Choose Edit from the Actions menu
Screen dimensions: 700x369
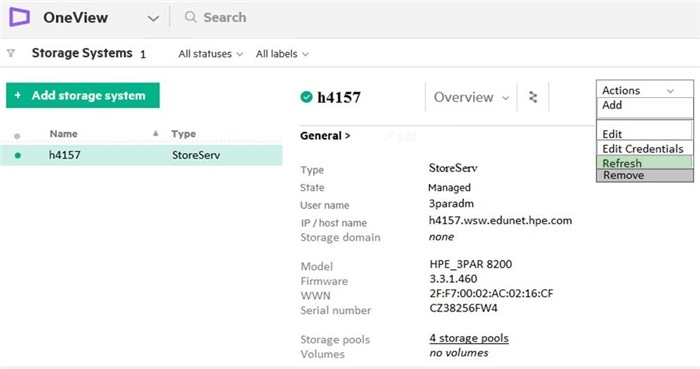[645, 133]
